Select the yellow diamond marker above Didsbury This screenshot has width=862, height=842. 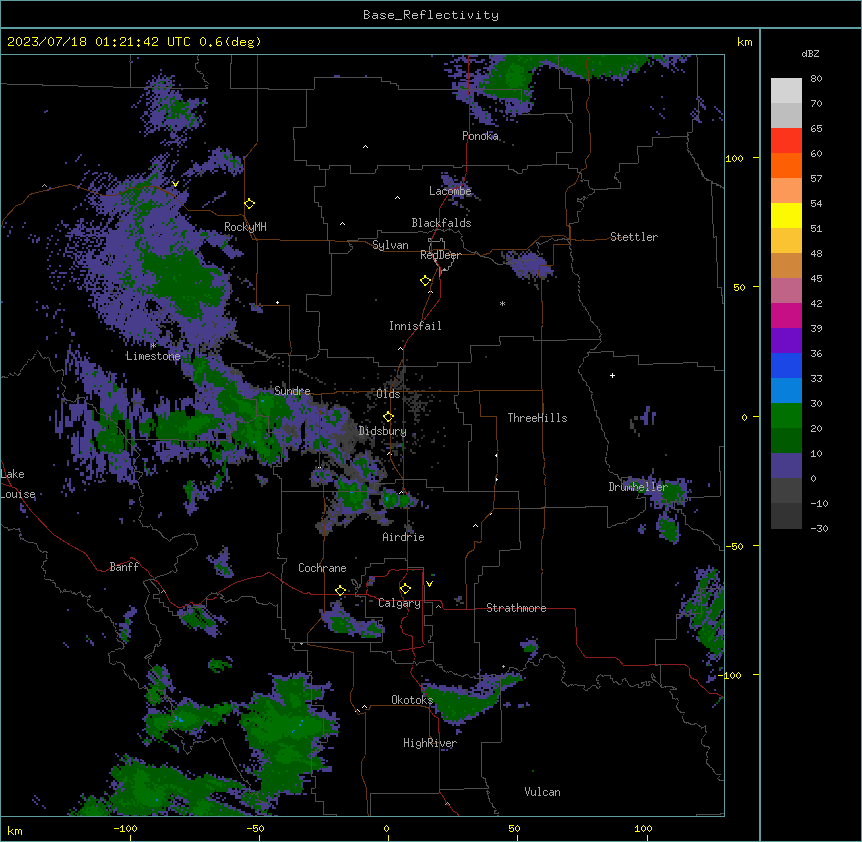388,417
